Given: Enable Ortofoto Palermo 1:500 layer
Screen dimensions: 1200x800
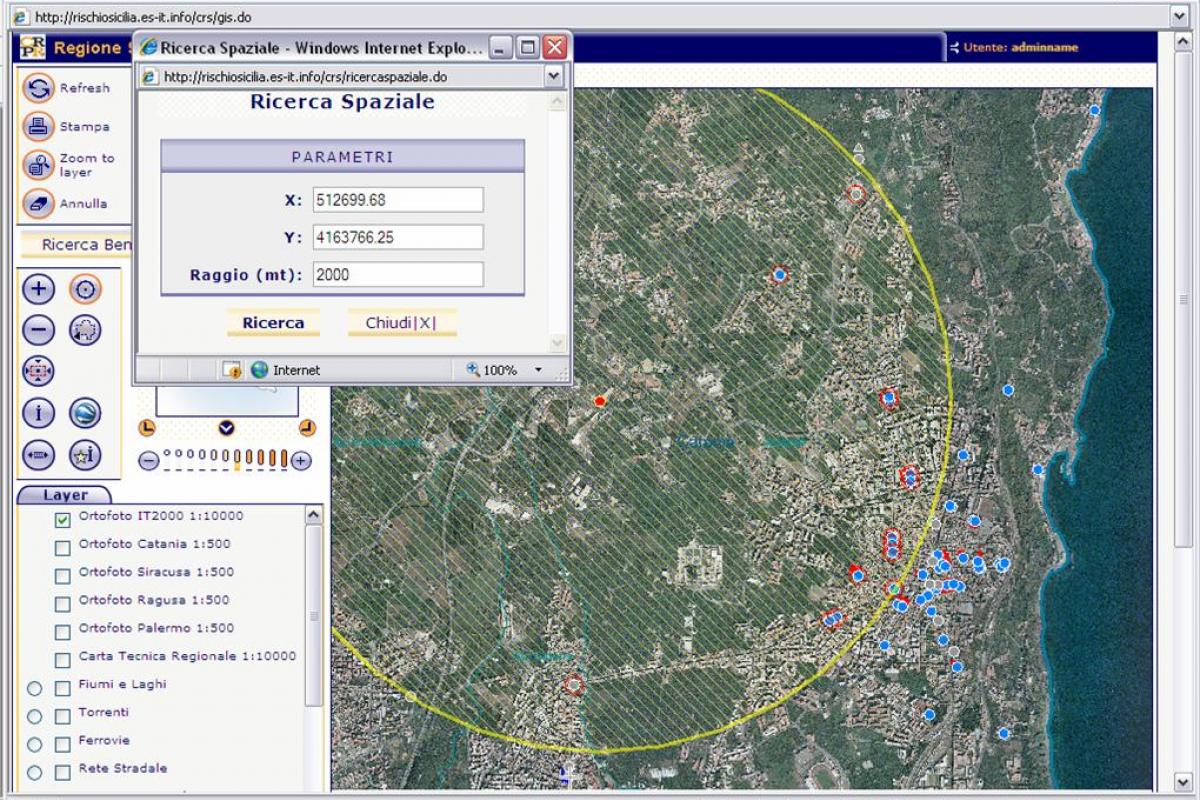Looking at the screenshot, I should (x=62, y=632).
